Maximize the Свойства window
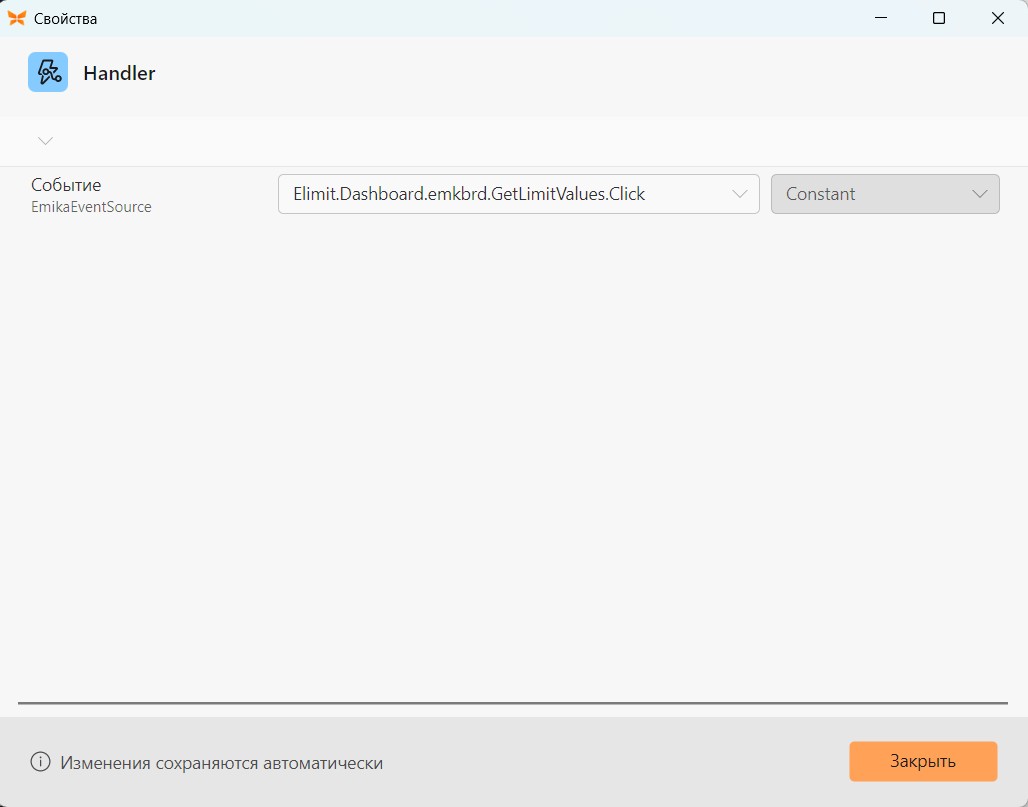 tap(939, 18)
